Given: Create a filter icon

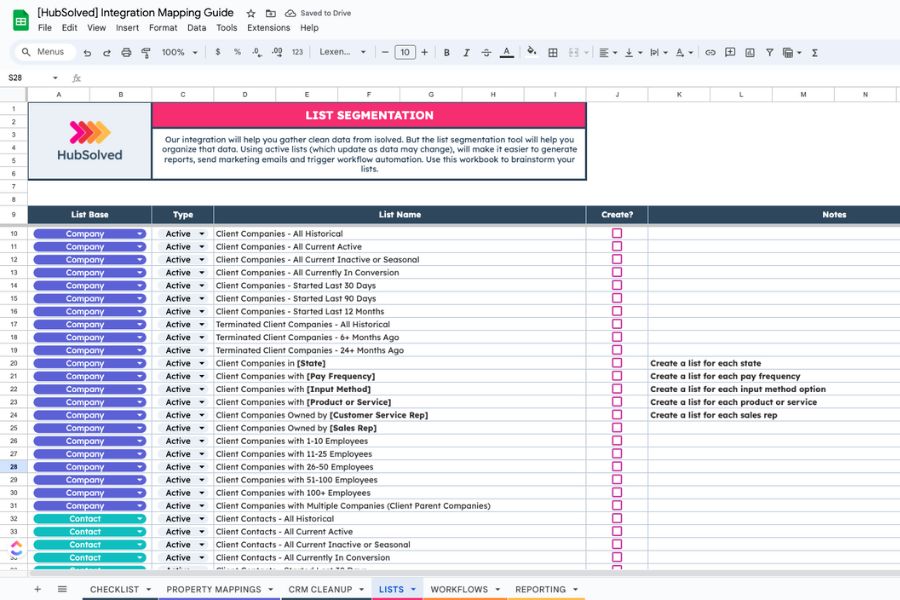Looking at the screenshot, I should (769, 52).
